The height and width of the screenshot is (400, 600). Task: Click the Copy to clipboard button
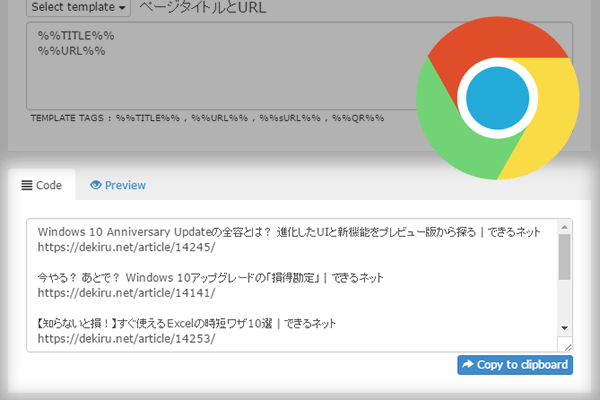pos(515,365)
